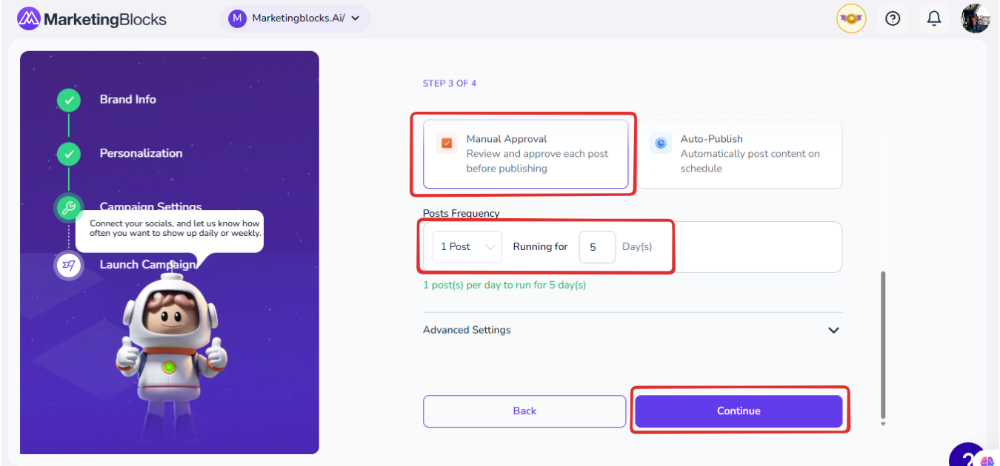
Task: Open the user profile avatar
Action: click(975, 19)
